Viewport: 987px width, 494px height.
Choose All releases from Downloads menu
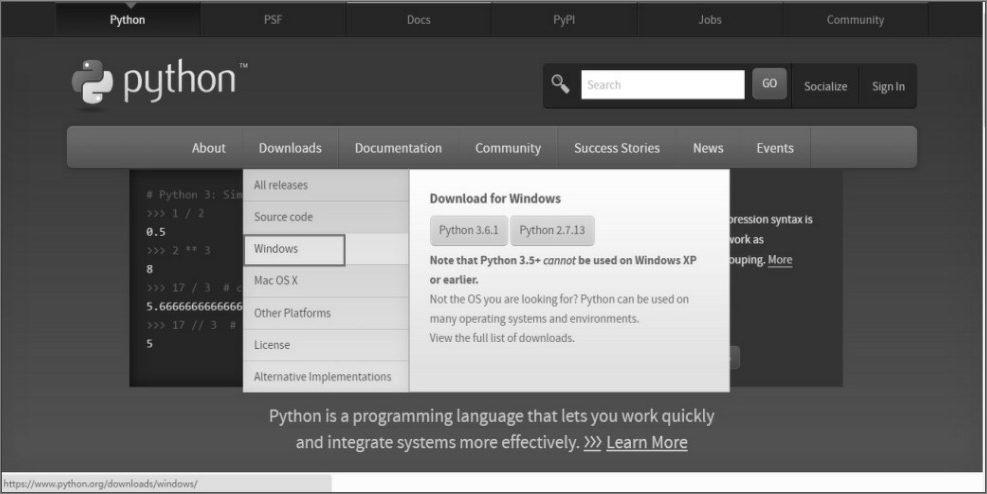click(x=326, y=185)
